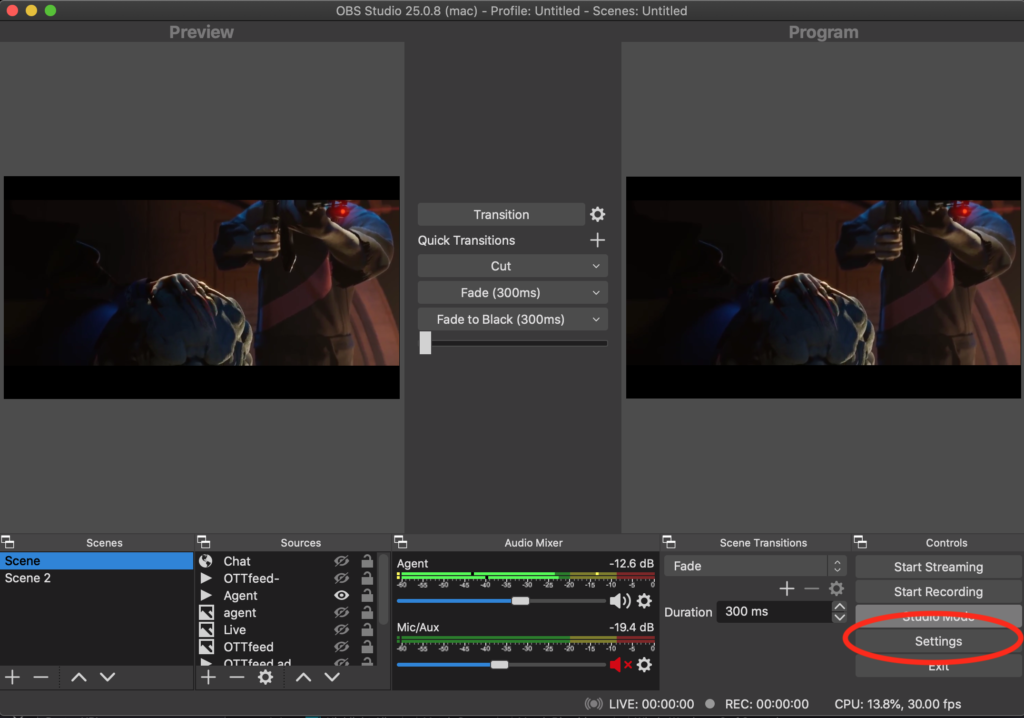Increase Duration with the up stepper arrow
Viewport: 1024px width, 718px height.
click(x=840, y=606)
